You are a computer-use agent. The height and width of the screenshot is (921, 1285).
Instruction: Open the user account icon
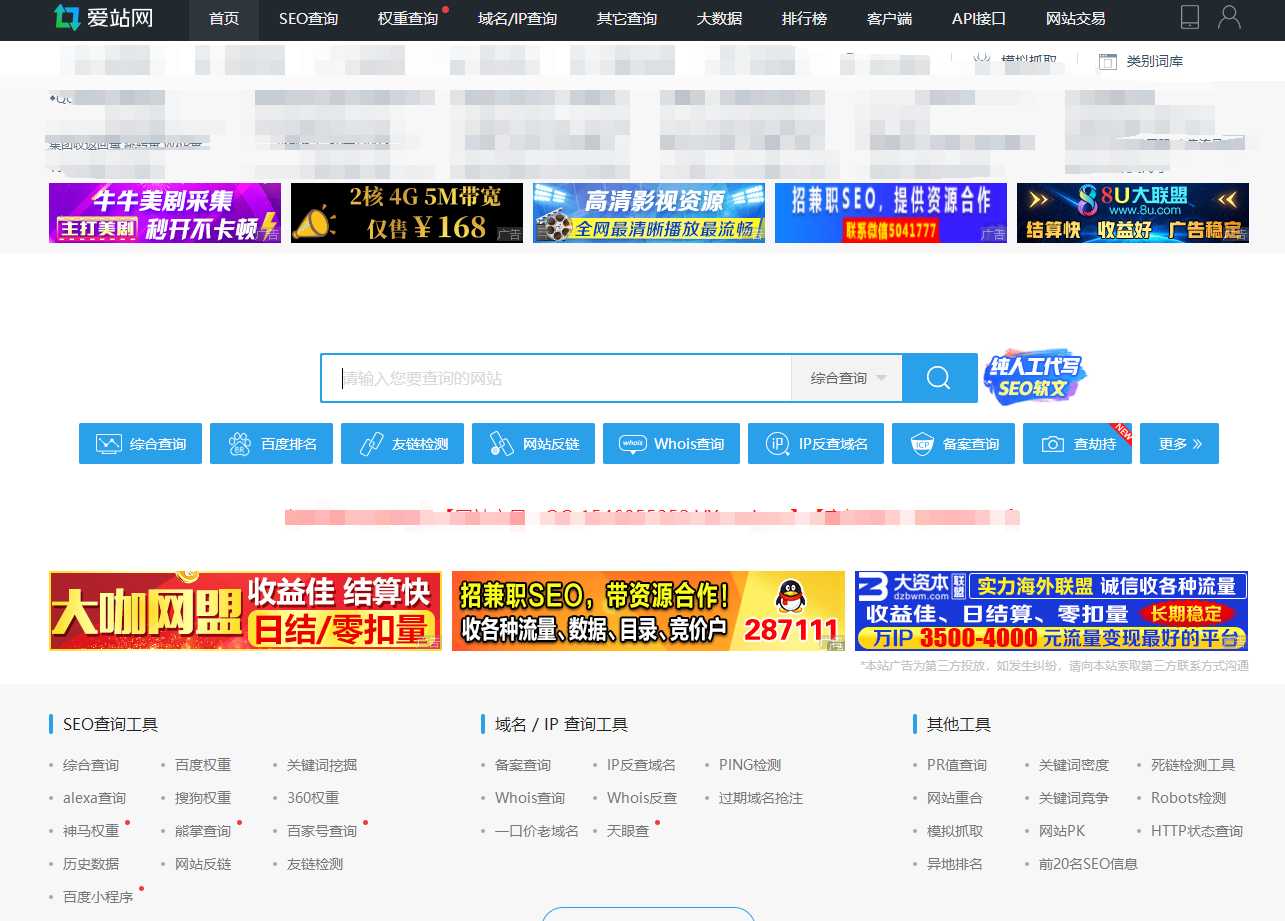pyautogui.click(x=1229, y=17)
